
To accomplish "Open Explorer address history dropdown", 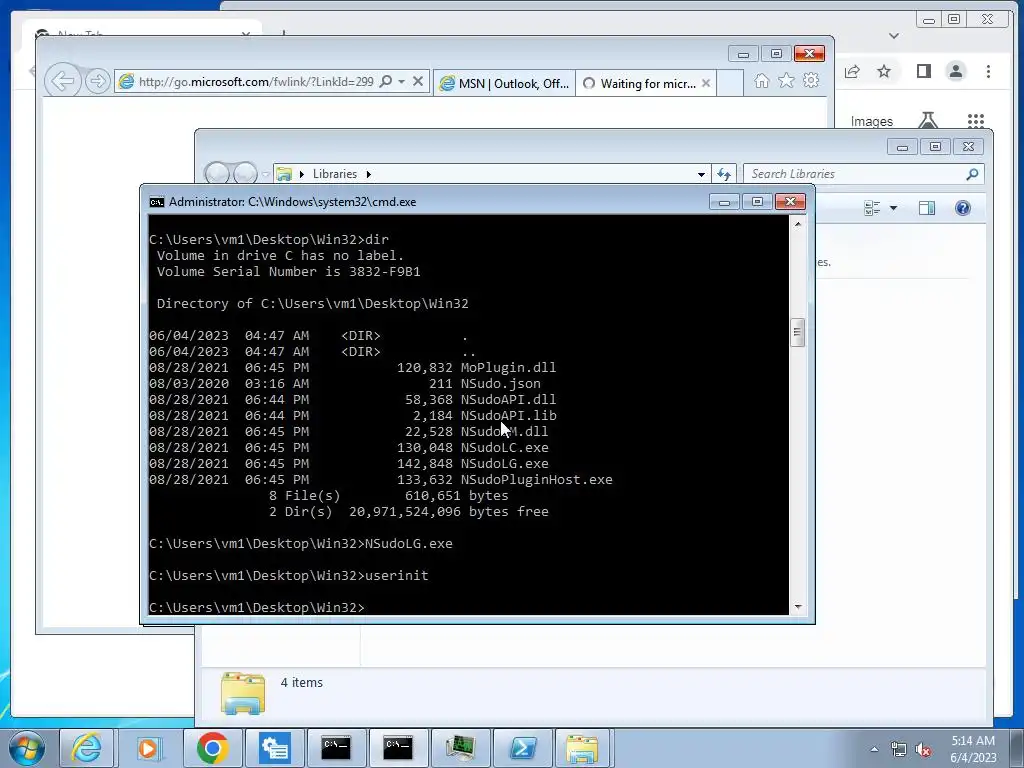I will click(x=701, y=174).
